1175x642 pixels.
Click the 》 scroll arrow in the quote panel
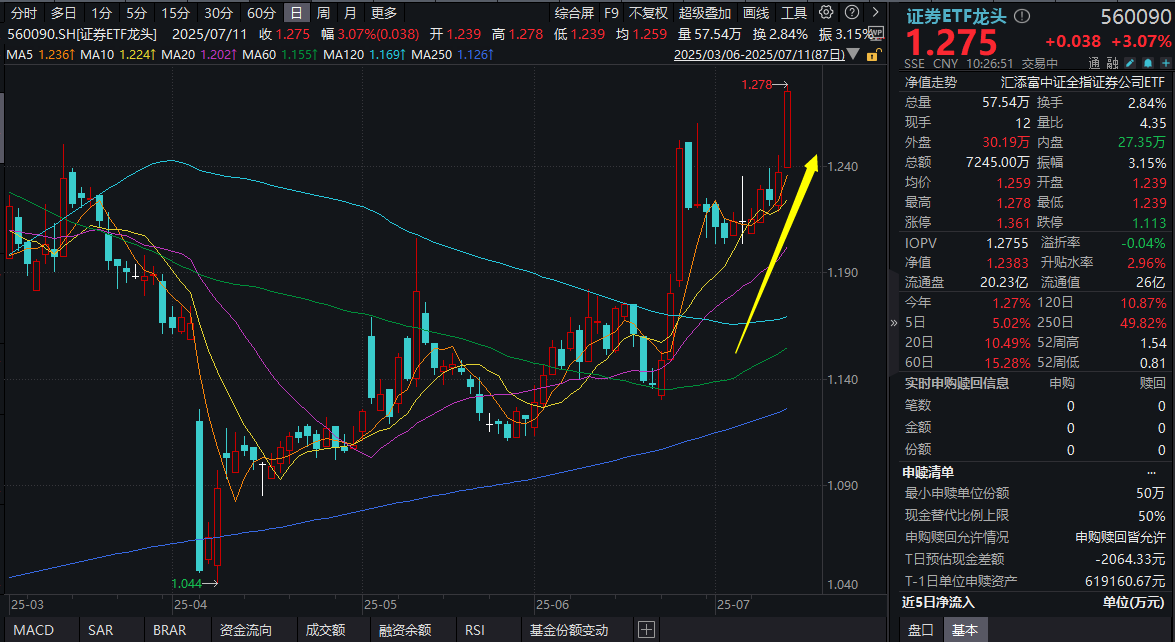point(895,322)
